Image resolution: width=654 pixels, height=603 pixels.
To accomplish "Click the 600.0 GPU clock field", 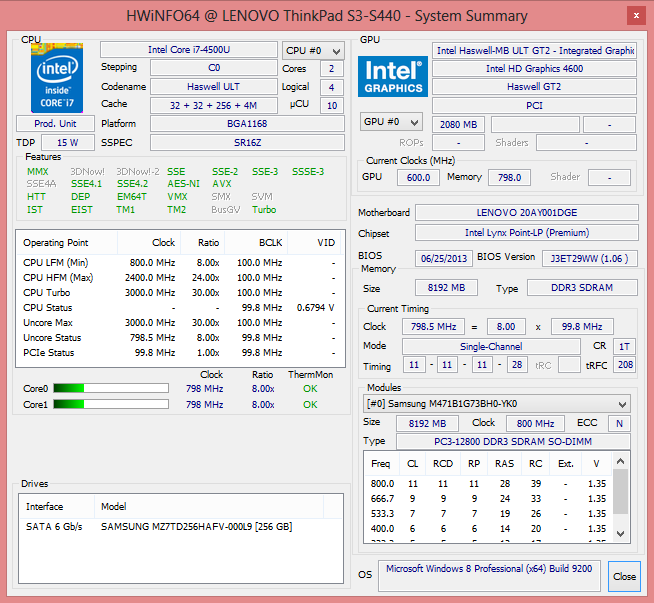I will 418,178.
